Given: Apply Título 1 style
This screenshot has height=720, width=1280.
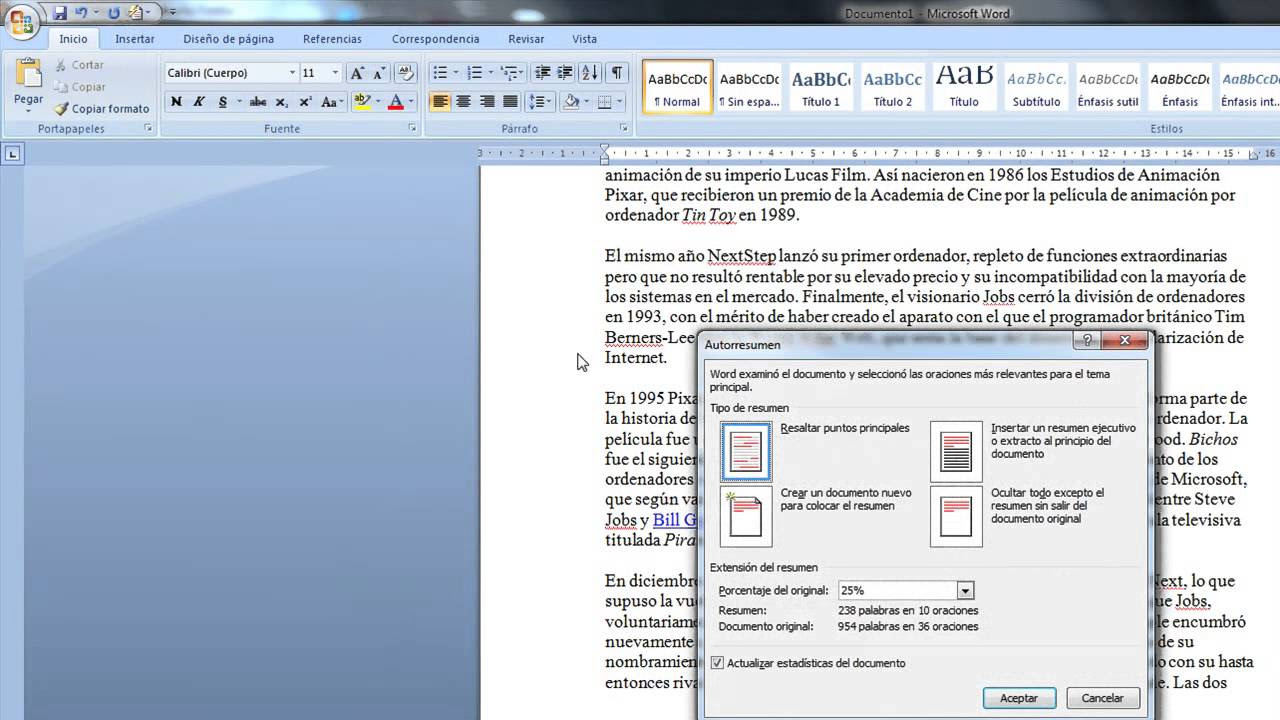Looking at the screenshot, I should pos(821,87).
